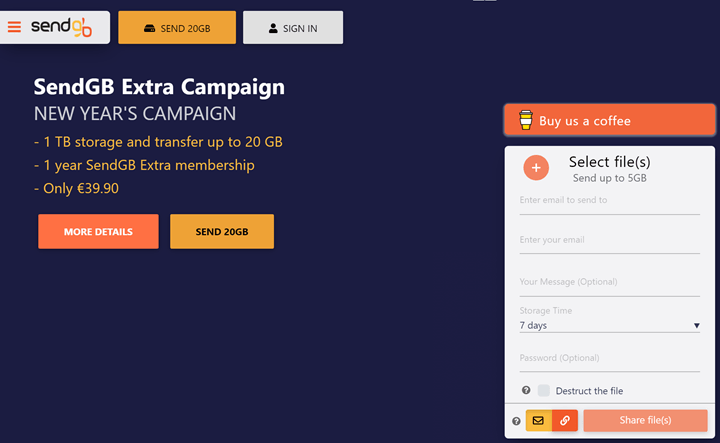Image resolution: width=720 pixels, height=443 pixels.
Task: Click help icon beside Destruct the file
Action: (526, 390)
